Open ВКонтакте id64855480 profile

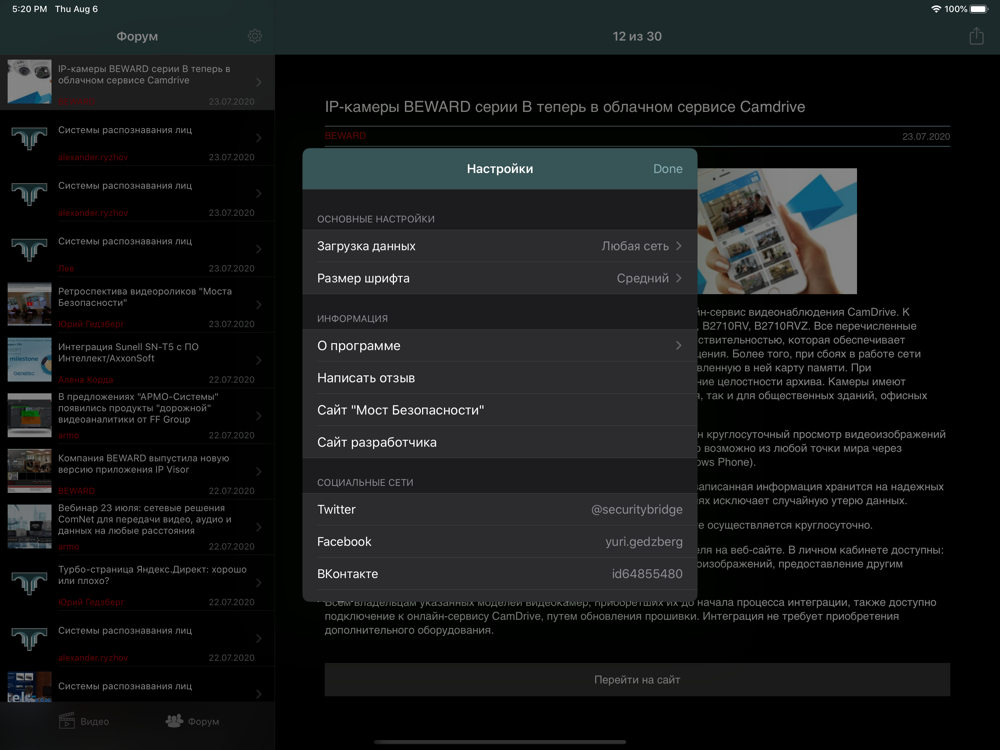(499, 574)
